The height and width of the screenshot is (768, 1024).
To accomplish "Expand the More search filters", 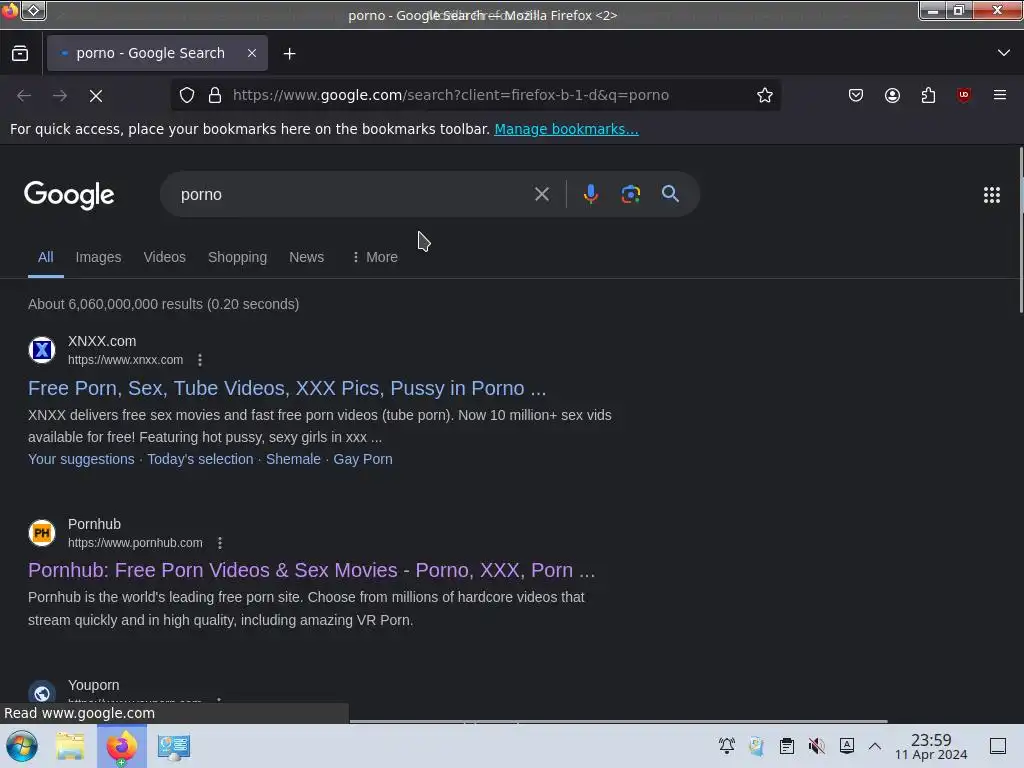I will point(375,257).
